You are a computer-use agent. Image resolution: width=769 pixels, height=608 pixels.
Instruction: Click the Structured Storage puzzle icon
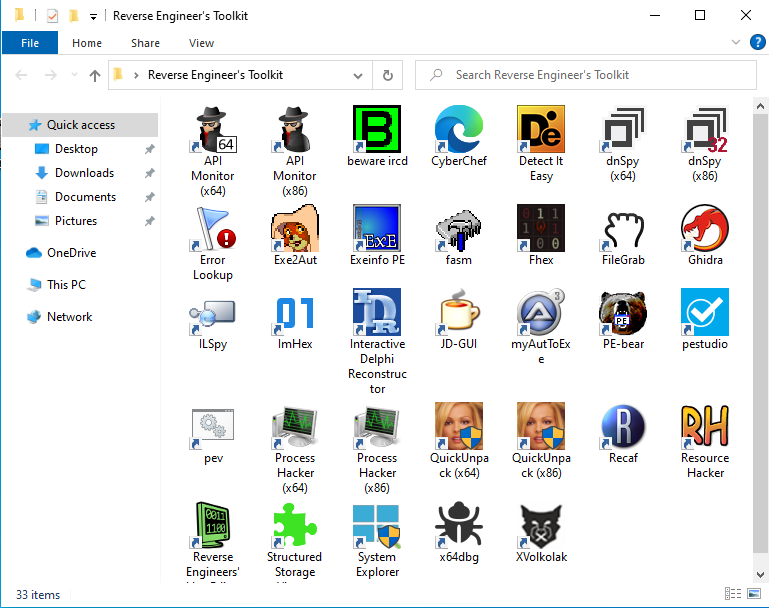(x=295, y=525)
